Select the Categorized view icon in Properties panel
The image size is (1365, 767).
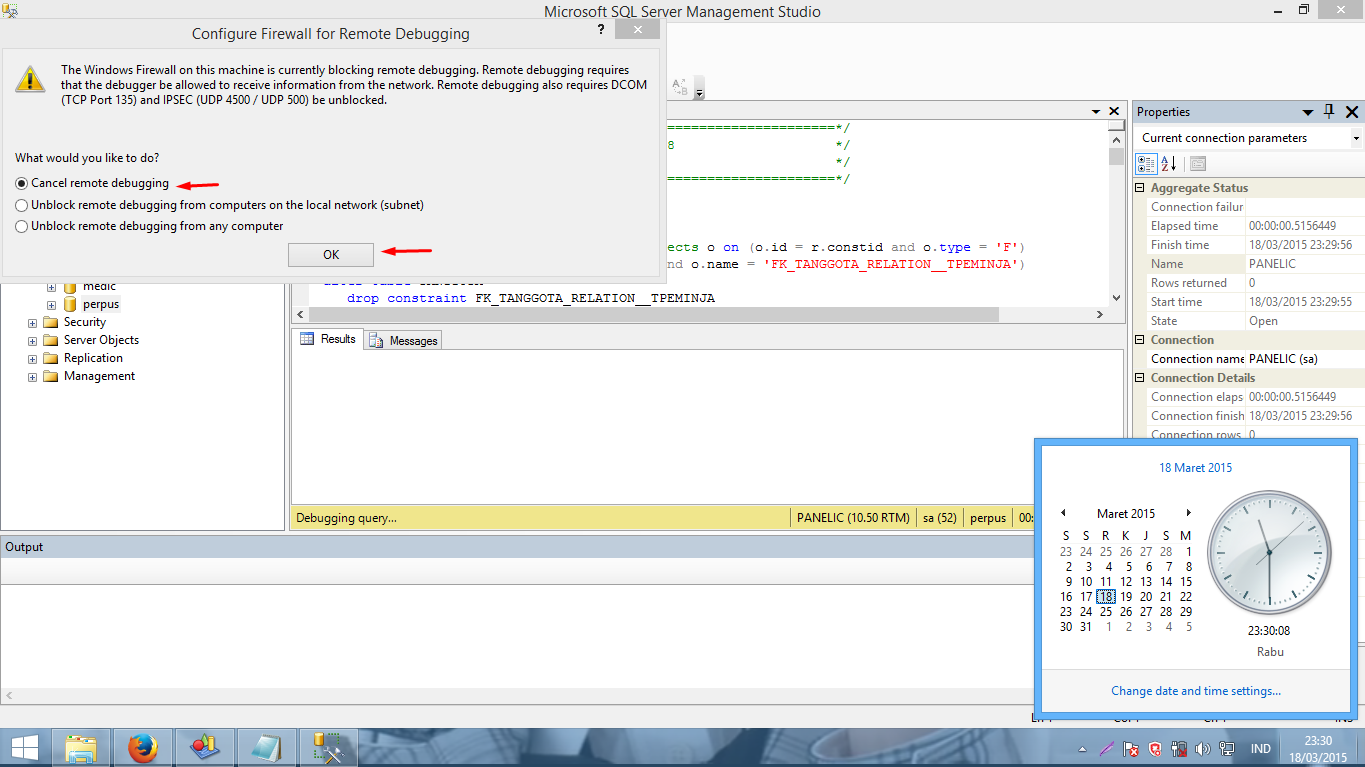(x=1146, y=163)
